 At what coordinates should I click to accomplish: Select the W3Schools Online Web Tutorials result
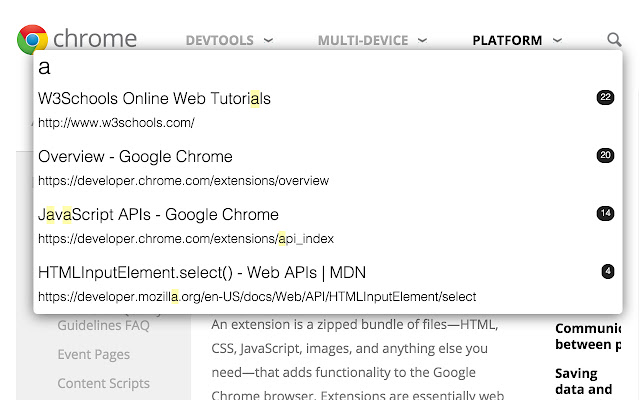click(154, 99)
